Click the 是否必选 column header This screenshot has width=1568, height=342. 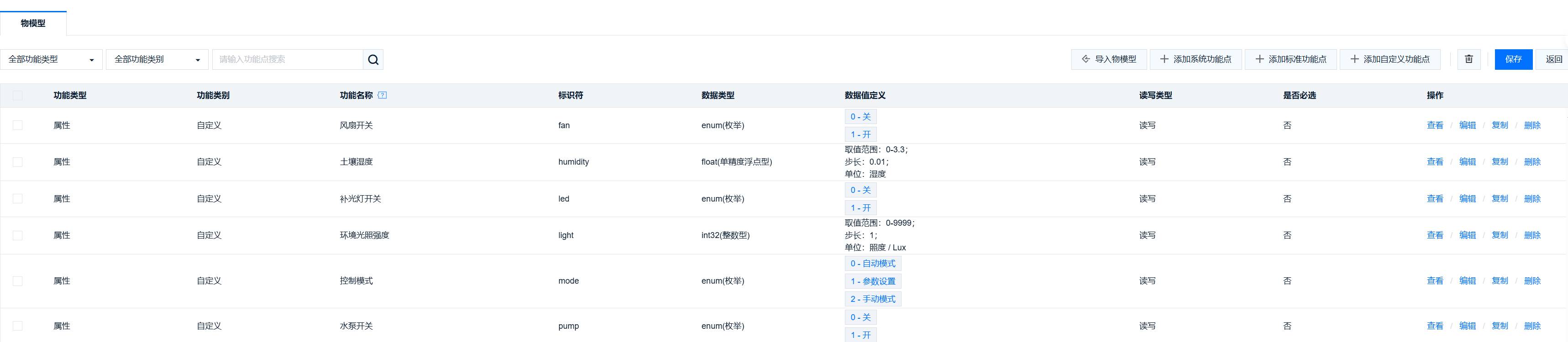1300,96
